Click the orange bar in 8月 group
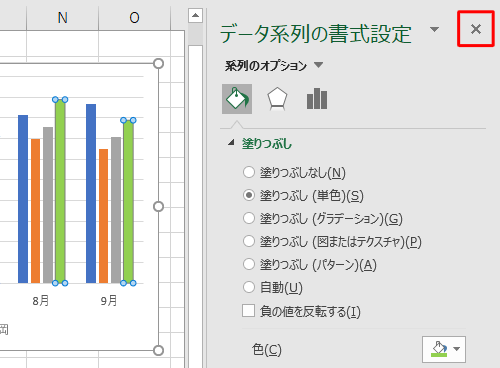 pyautogui.click(x=35, y=211)
